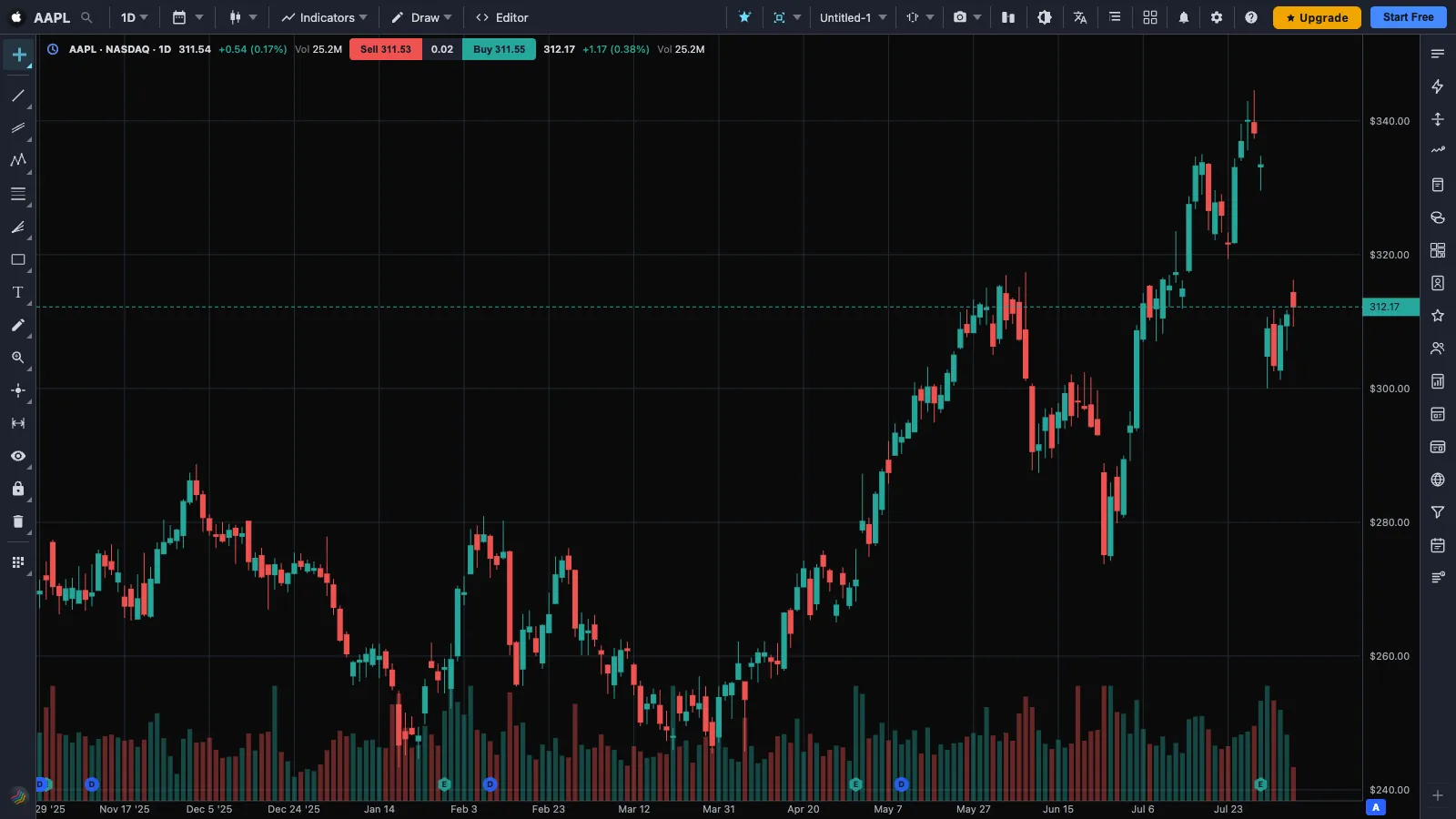Click the AAPL symbol name in top bar
Image resolution: width=1456 pixels, height=819 pixels.
click(52, 17)
